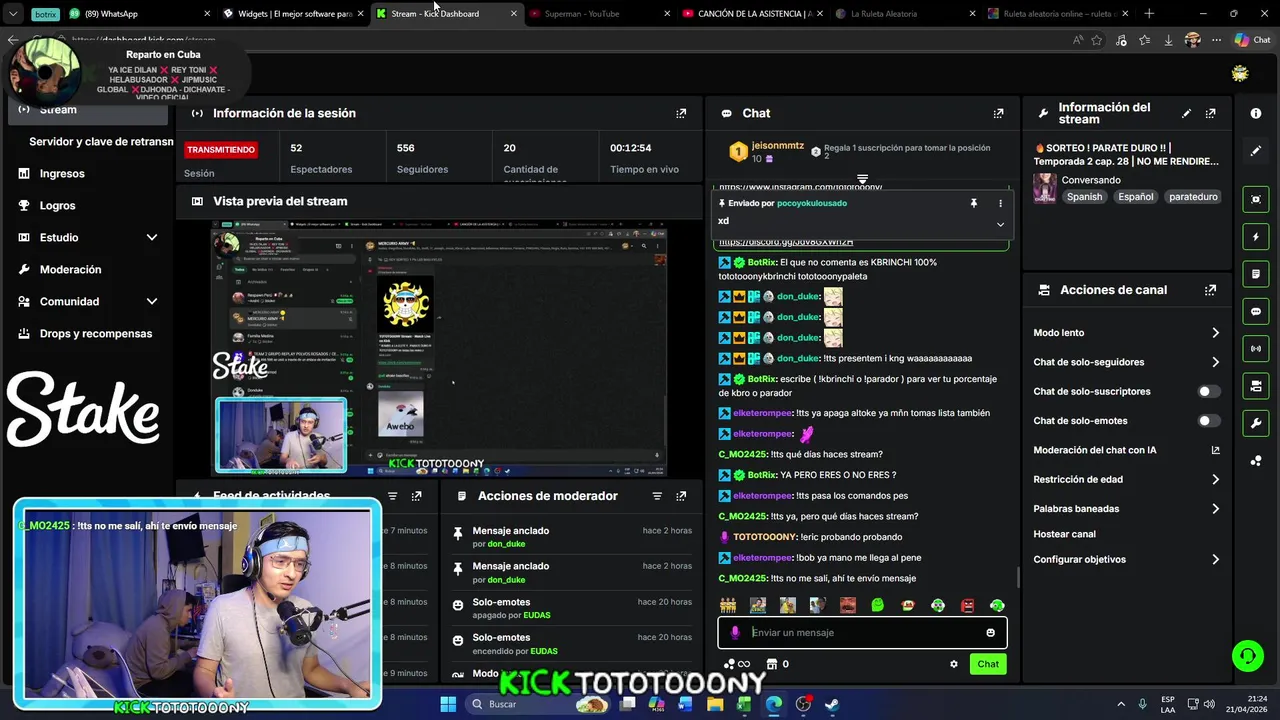Filter the Acciones de moderador list
Viewport: 1280px width, 720px height.
click(657, 496)
